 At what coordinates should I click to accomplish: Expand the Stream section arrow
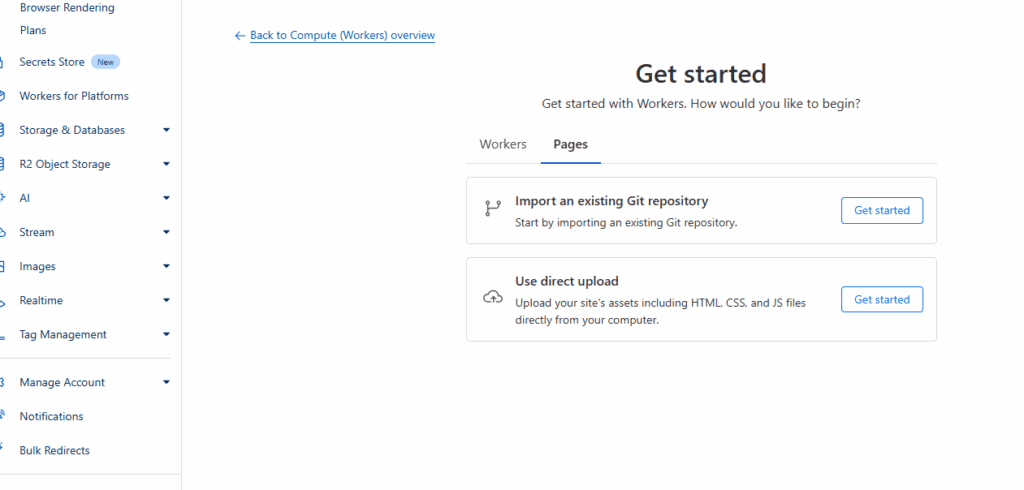[167, 232]
